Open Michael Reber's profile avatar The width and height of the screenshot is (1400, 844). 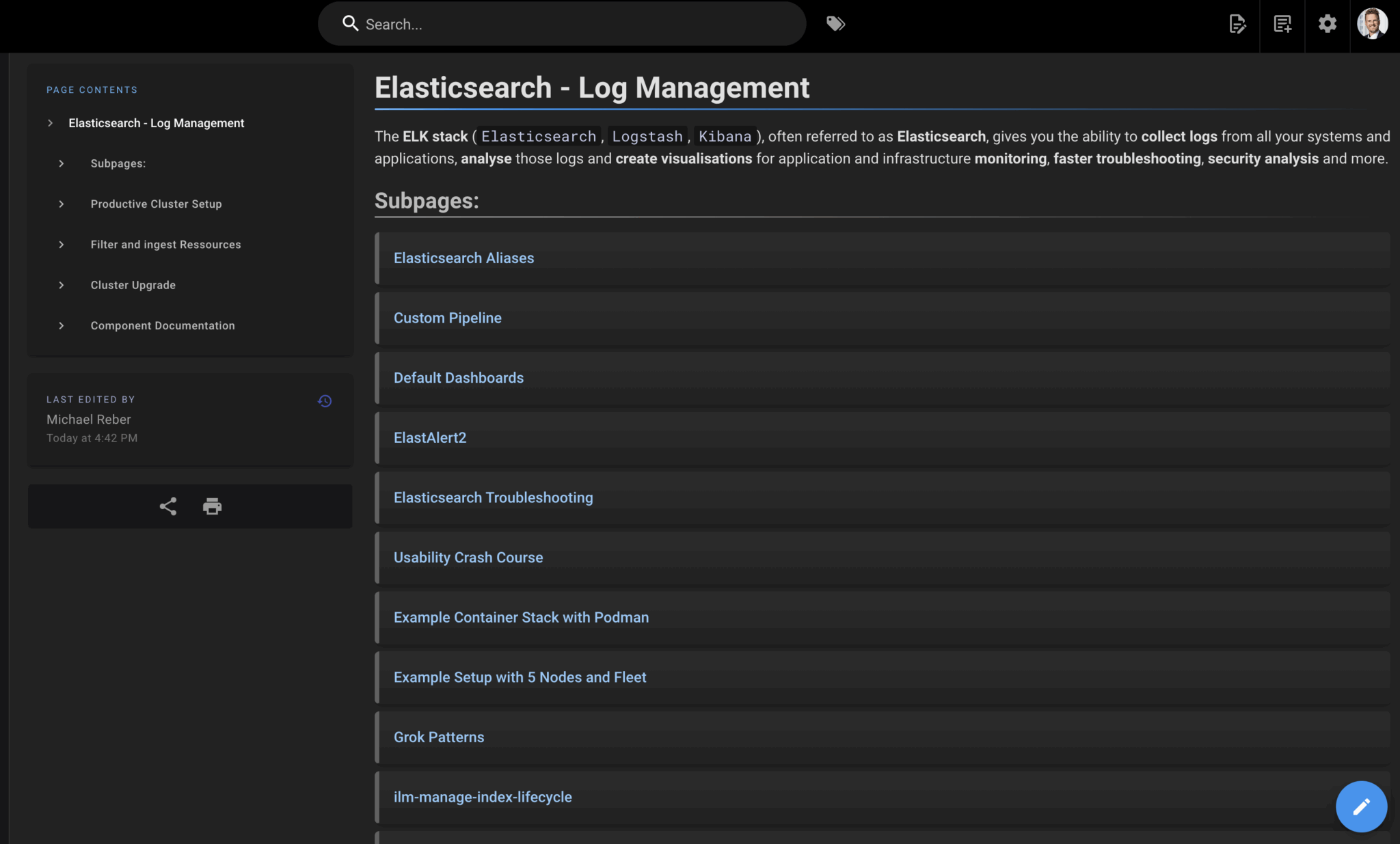click(x=1373, y=24)
